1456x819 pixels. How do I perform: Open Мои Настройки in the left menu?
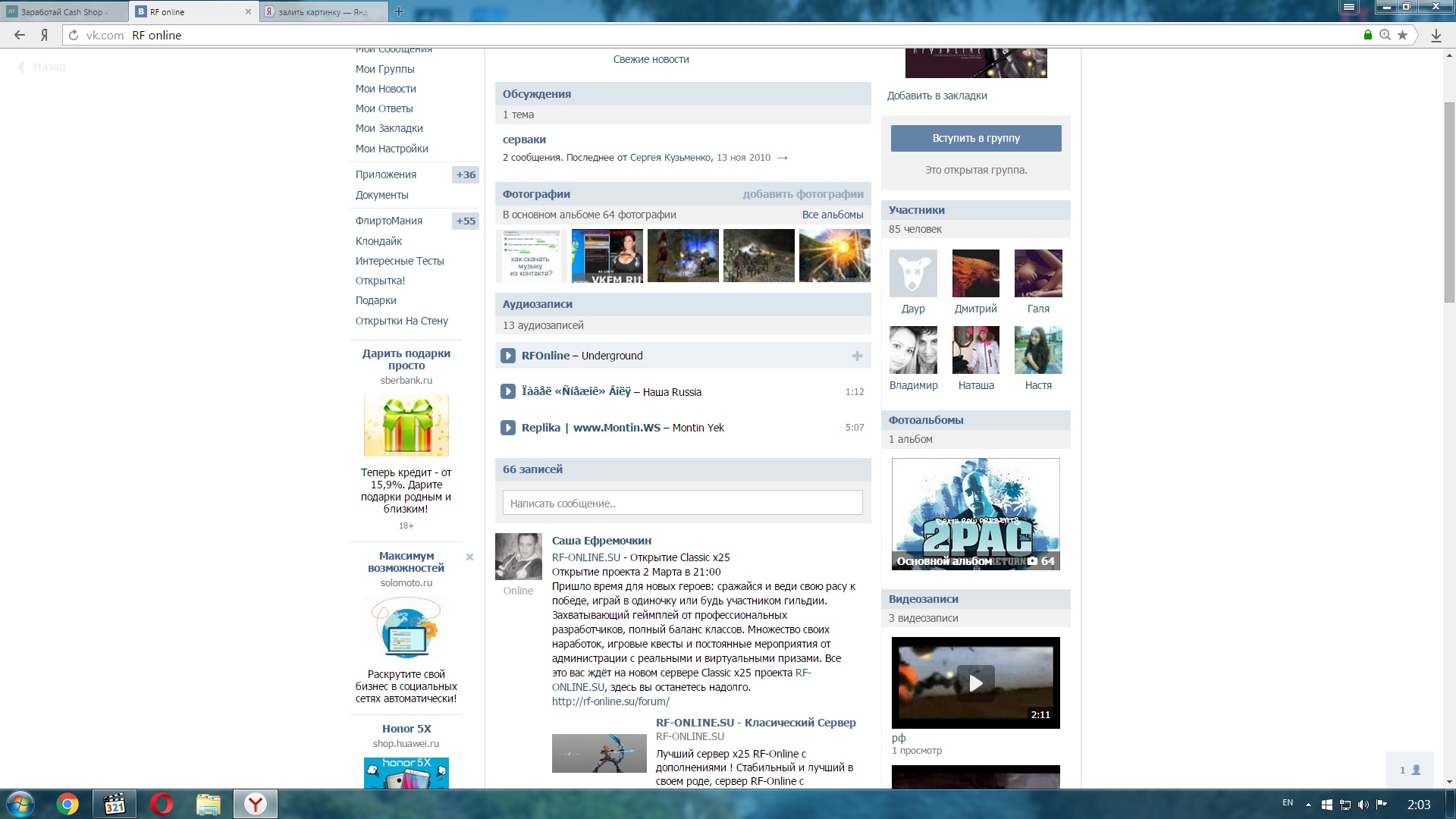tap(392, 149)
